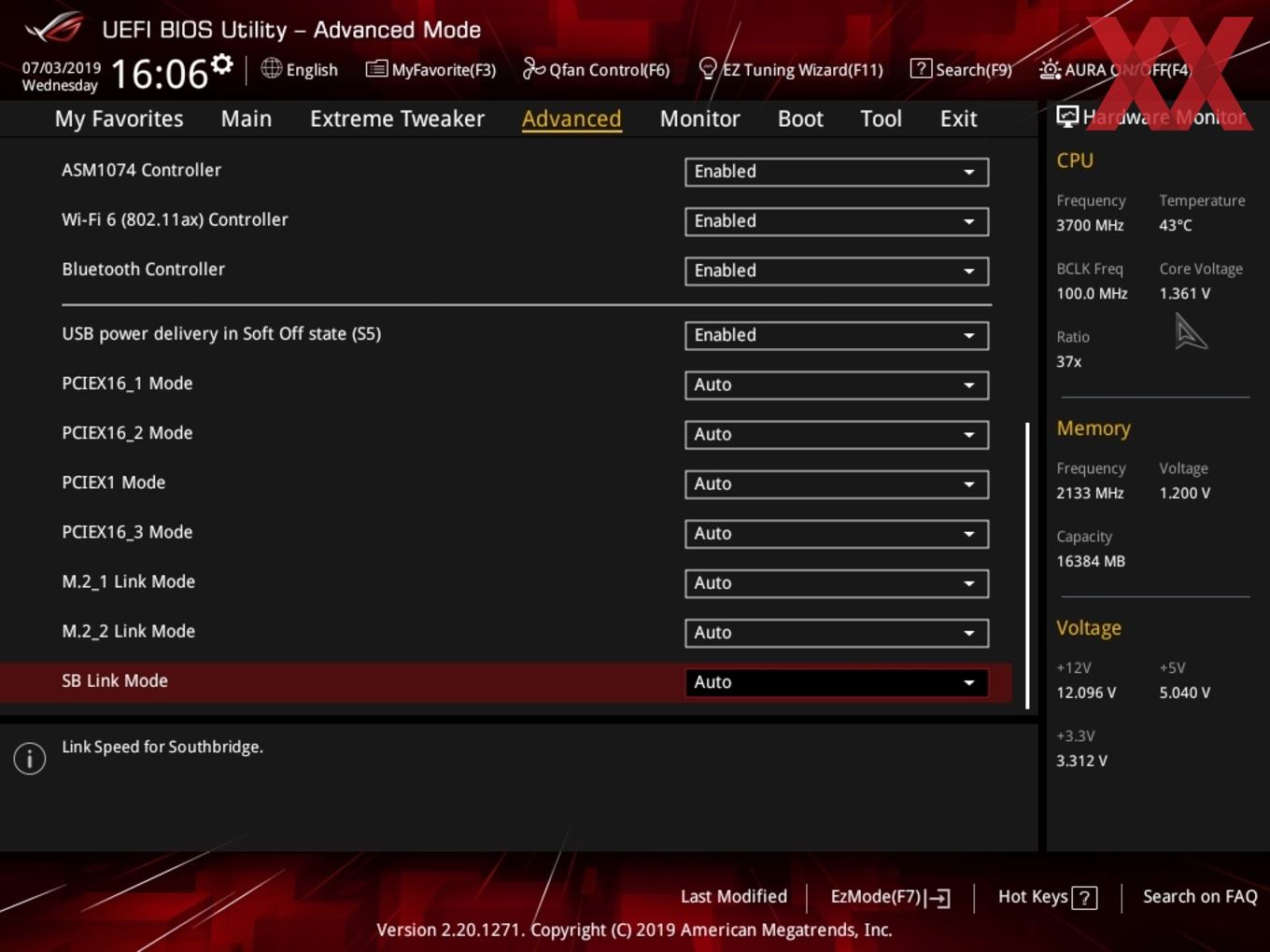Click the 07/03/2019 date text
This screenshot has height=952, width=1270.
pyautogui.click(x=62, y=67)
